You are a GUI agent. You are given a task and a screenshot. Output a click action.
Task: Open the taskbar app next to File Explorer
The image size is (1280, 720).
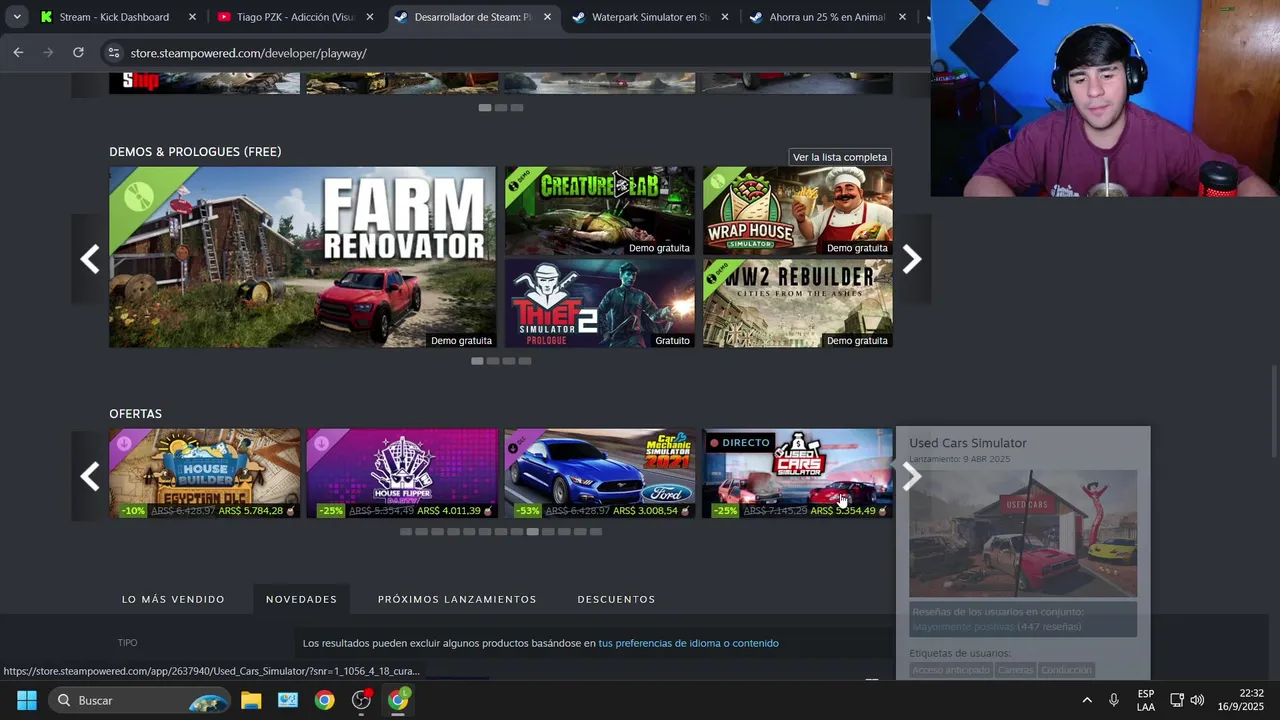coord(288,700)
